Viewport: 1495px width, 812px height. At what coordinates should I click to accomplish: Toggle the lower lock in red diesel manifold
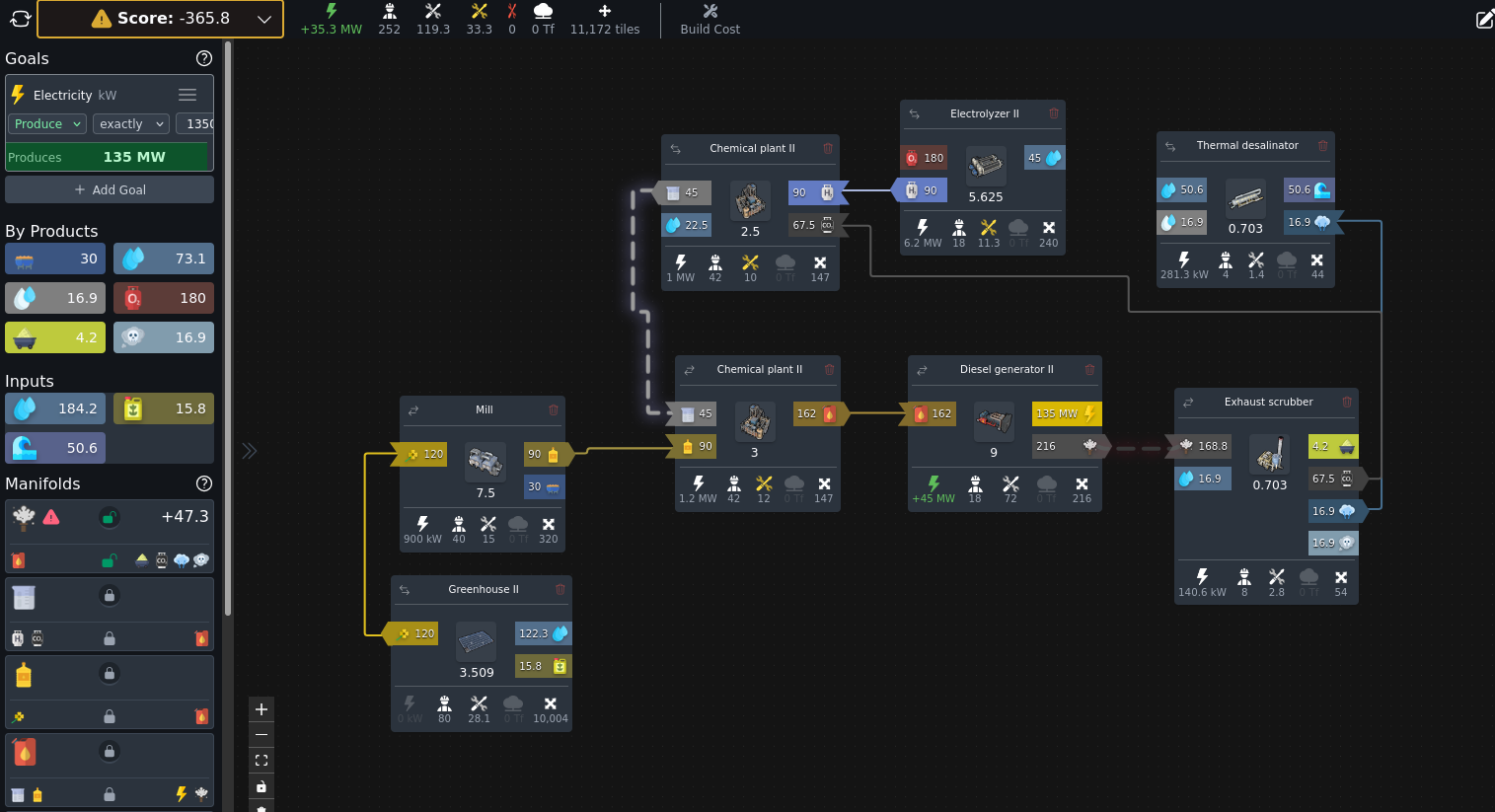(110, 794)
